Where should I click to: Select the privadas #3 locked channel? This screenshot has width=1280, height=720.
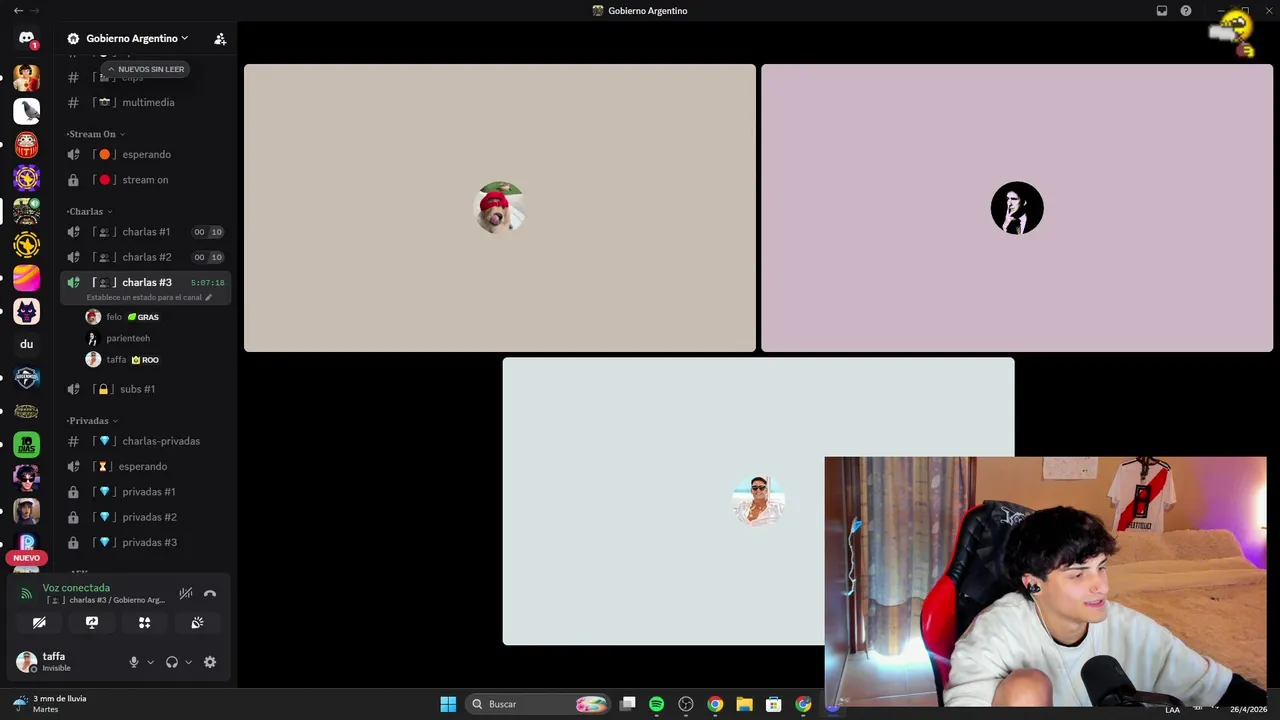146,542
